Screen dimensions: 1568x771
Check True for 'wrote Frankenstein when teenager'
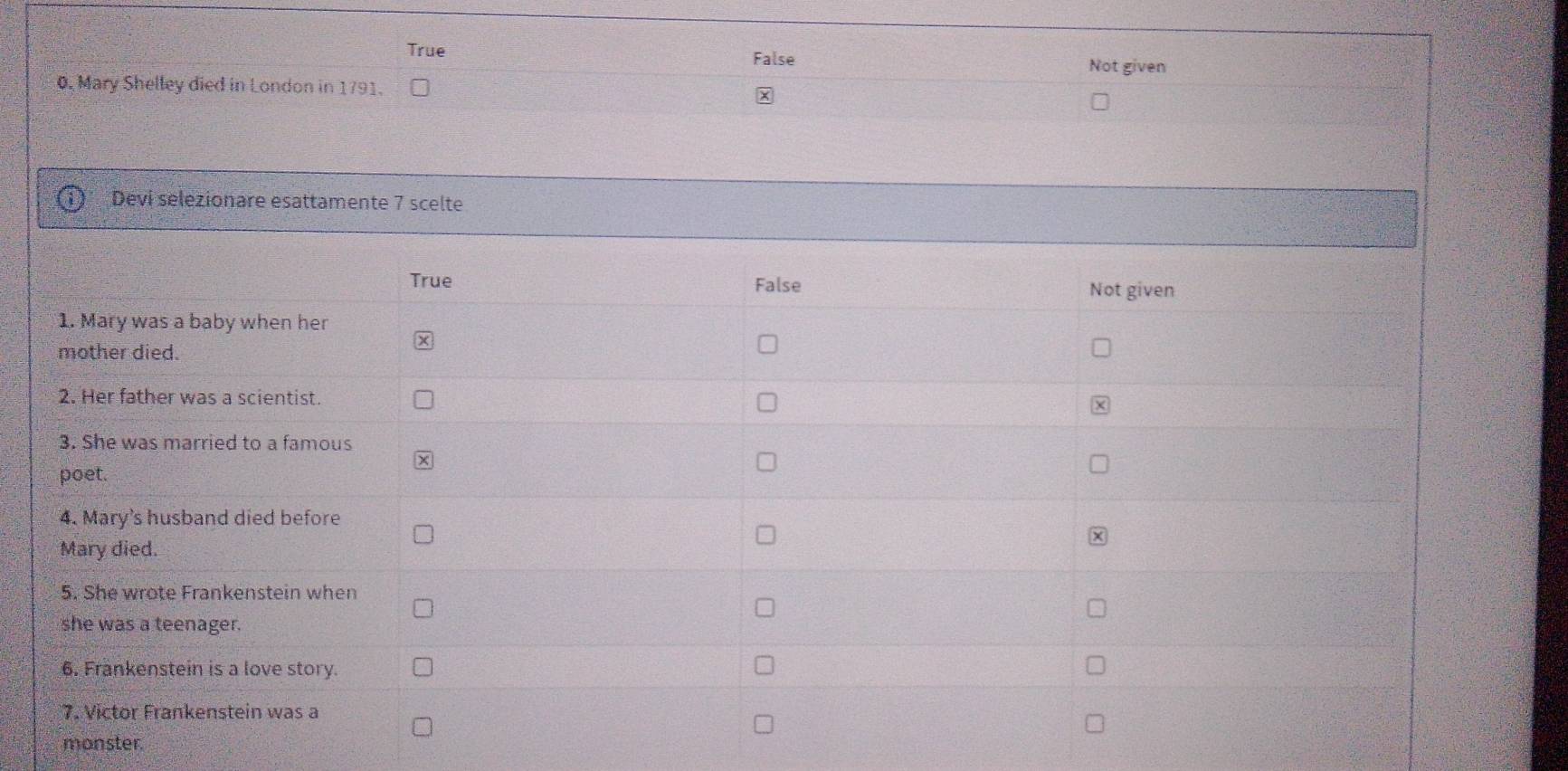tap(423, 608)
